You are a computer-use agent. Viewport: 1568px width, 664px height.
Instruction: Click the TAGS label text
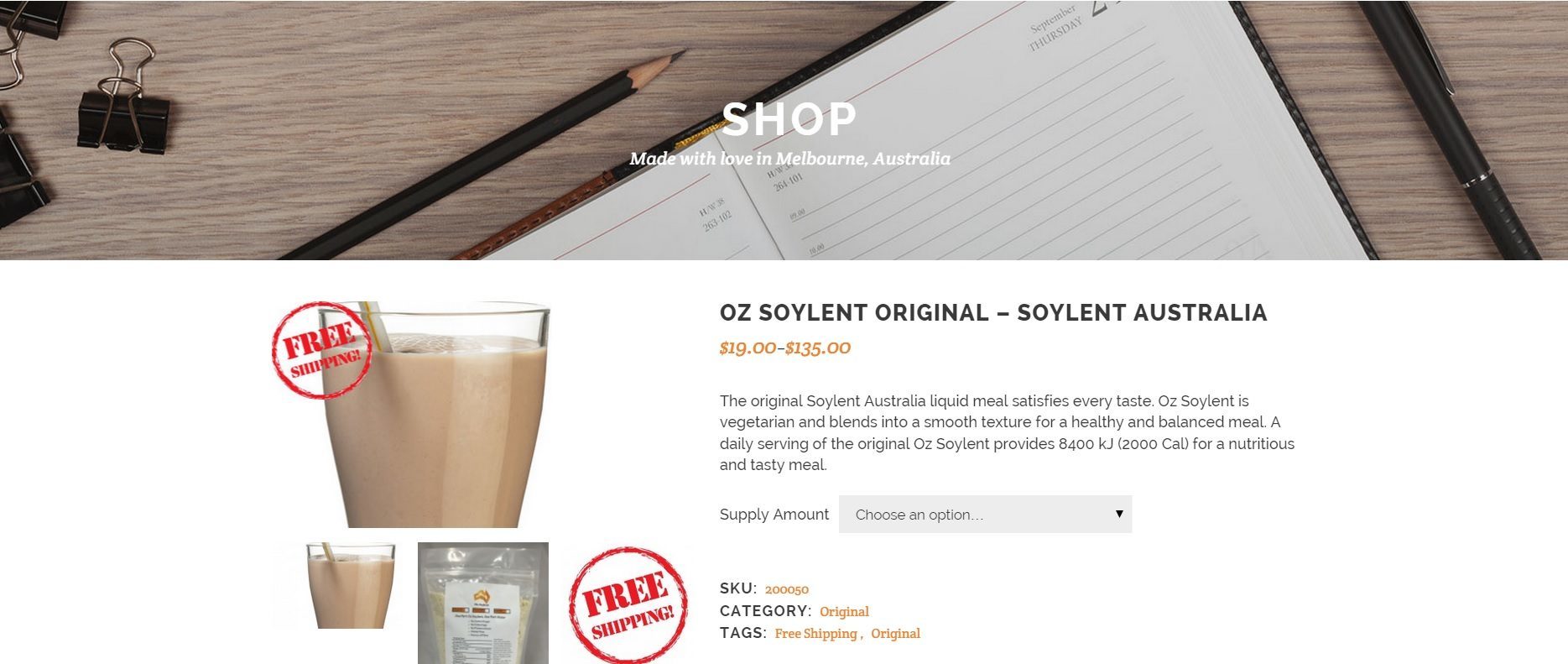coord(742,633)
